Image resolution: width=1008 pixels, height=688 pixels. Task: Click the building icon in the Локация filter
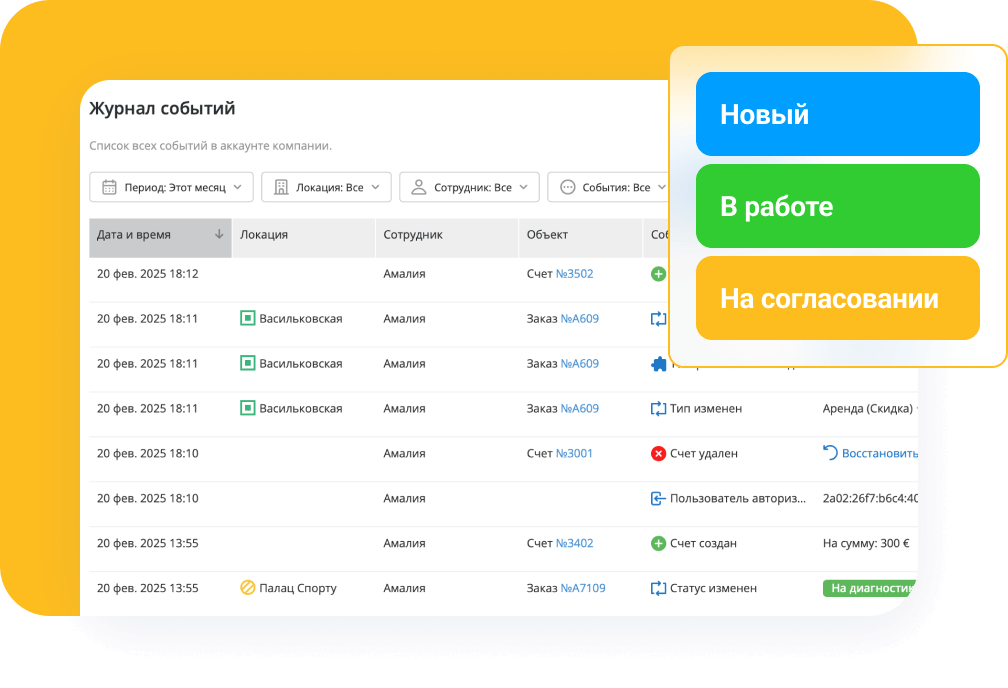click(279, 186)
